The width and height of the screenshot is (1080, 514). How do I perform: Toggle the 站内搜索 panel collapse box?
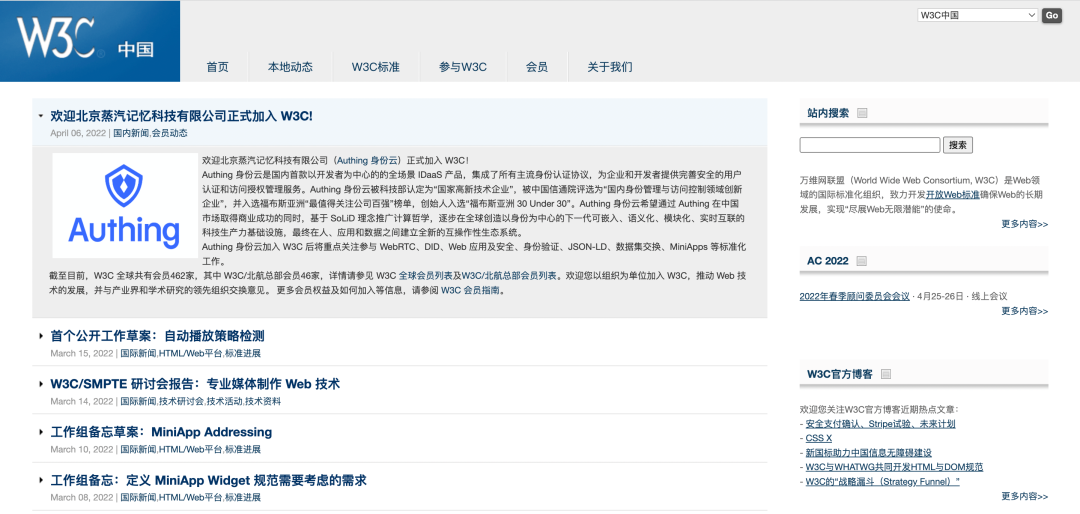tap(862, 114)
